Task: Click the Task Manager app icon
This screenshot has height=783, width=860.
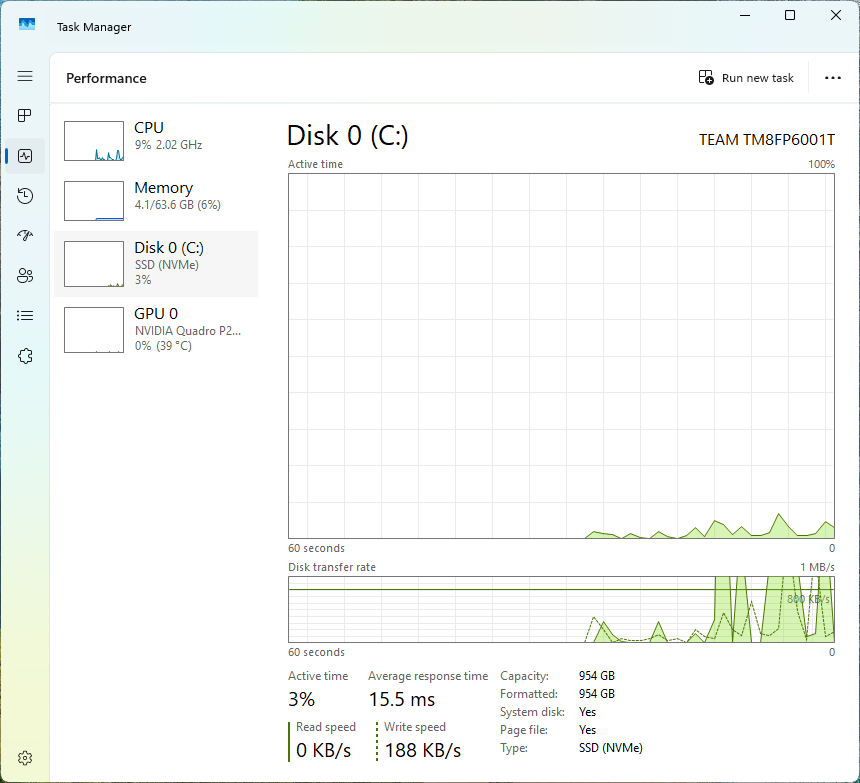Action: tap(27, 25)
